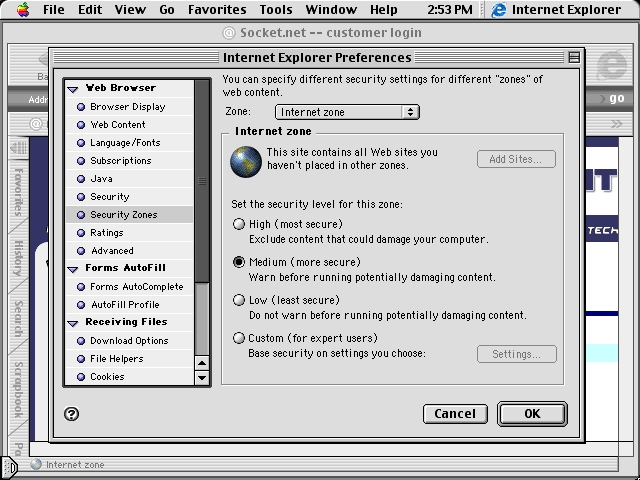
Task: Click the bullet icon beside Ratings
Action: (x=81, y=233)
